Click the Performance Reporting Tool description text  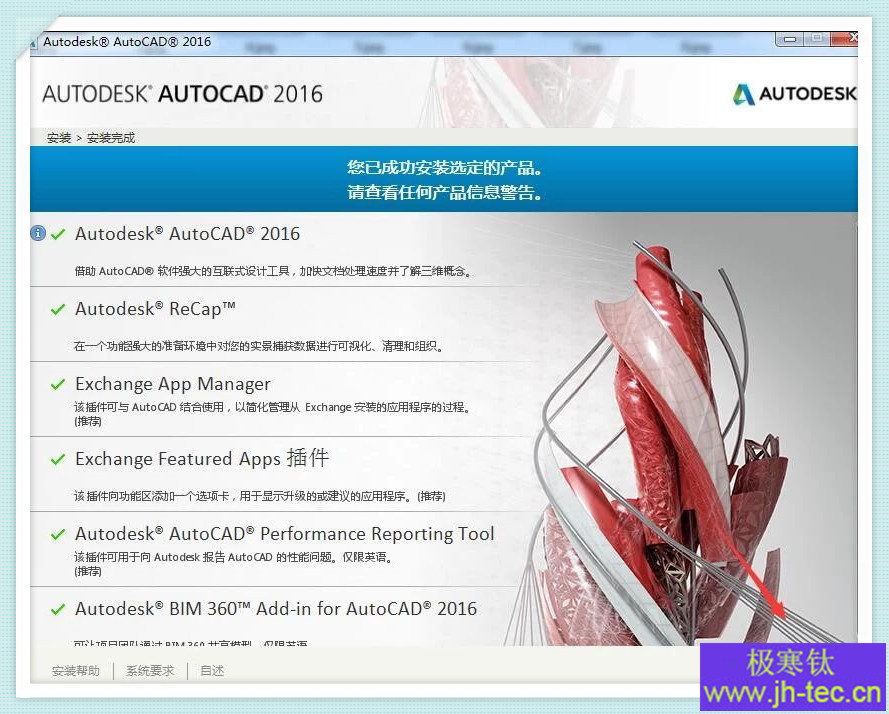[234, 564]
